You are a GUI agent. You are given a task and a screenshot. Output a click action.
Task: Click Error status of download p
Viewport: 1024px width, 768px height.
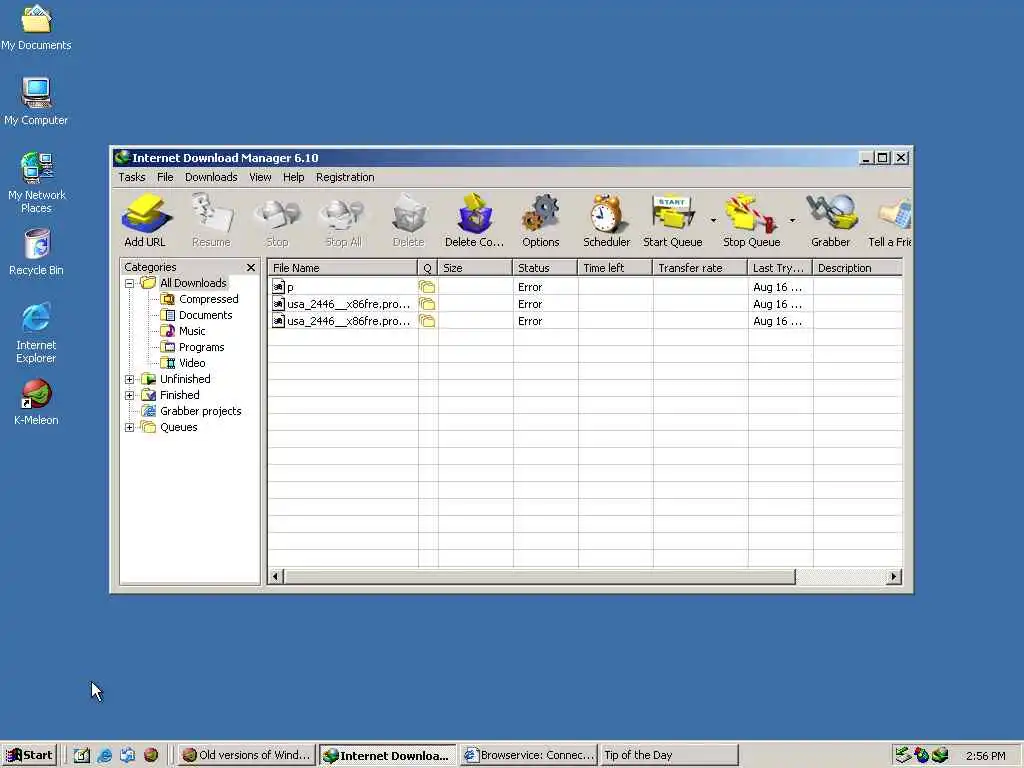point(530,287)
